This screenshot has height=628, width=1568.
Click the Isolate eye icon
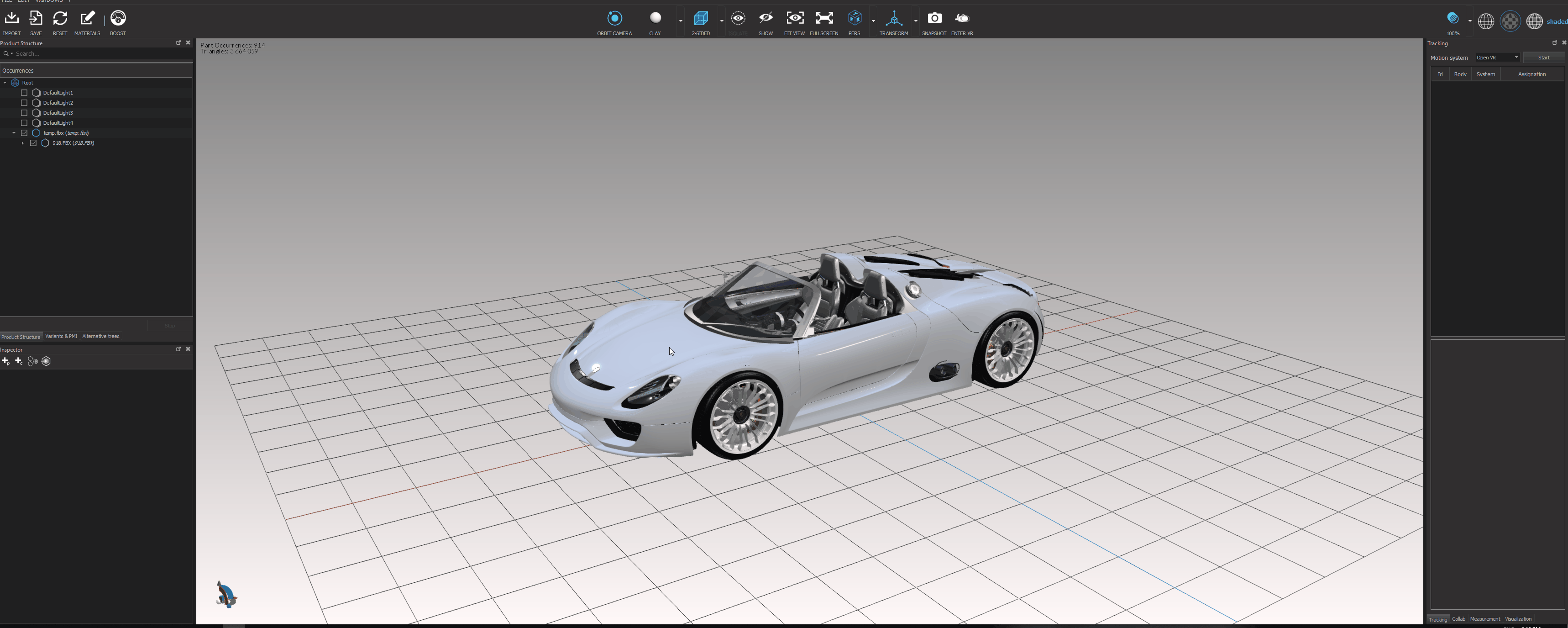click(738, 18)
